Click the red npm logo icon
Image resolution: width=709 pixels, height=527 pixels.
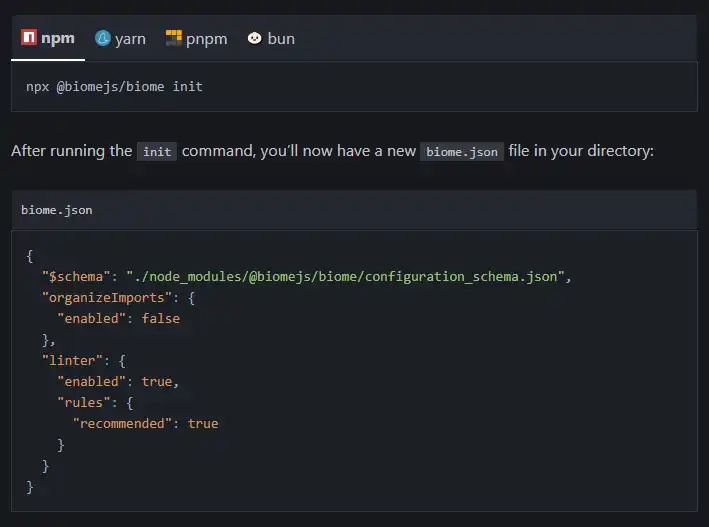point(29,37)
